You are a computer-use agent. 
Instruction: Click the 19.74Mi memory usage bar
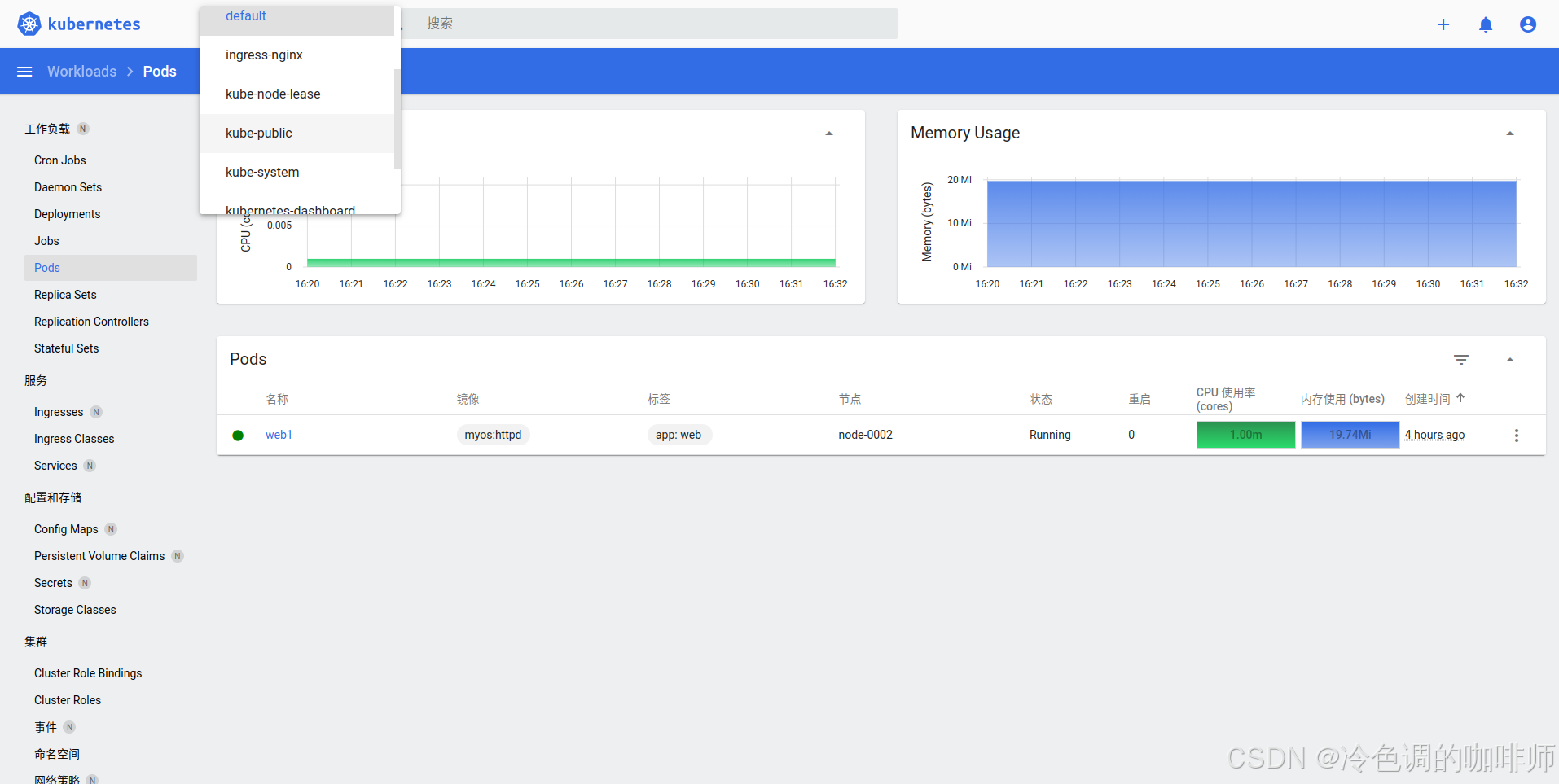[x=1350, y=435]
